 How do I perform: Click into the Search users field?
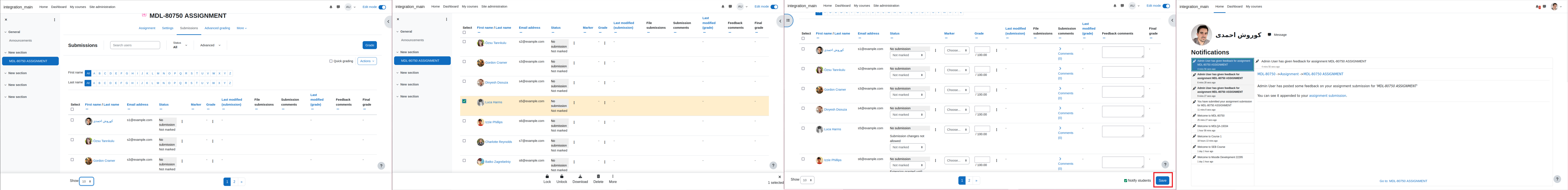(x=135, y=45)
